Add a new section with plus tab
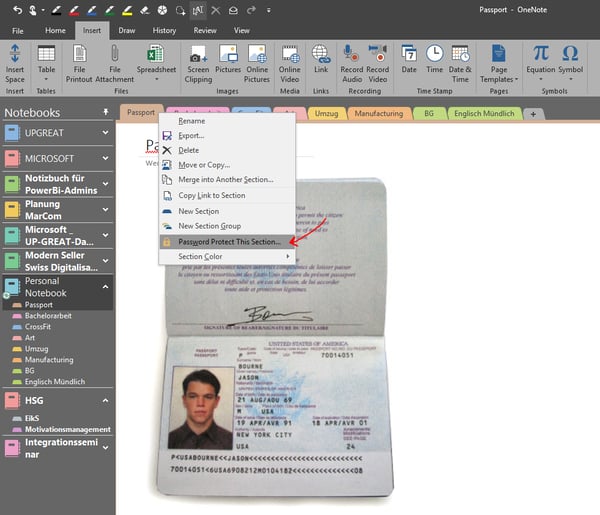 [x=533, y=114]
